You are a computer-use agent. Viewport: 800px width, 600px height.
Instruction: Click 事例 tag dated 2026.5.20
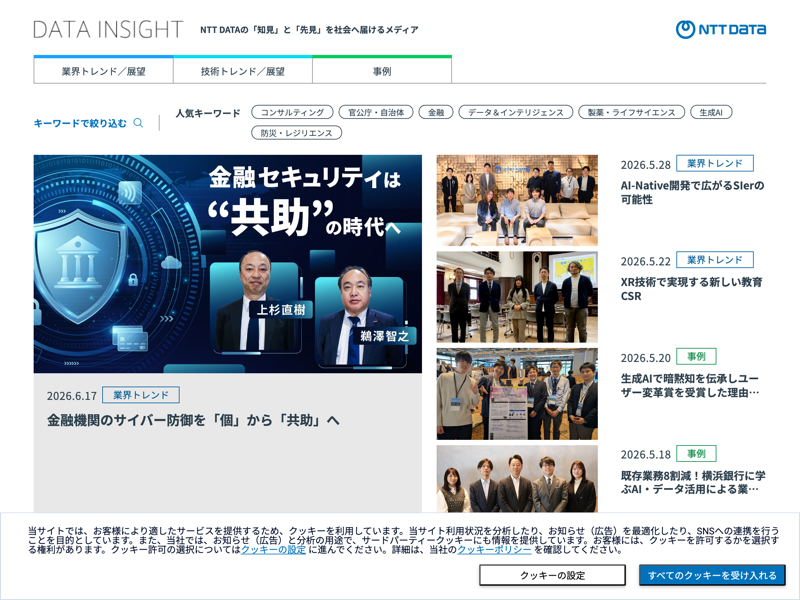[696, 356]
